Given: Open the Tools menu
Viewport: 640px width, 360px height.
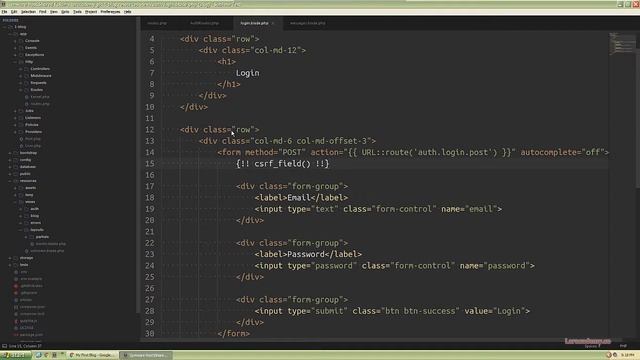Looking at the screenshot, I should pyautogui.click(x=77, y=12).
